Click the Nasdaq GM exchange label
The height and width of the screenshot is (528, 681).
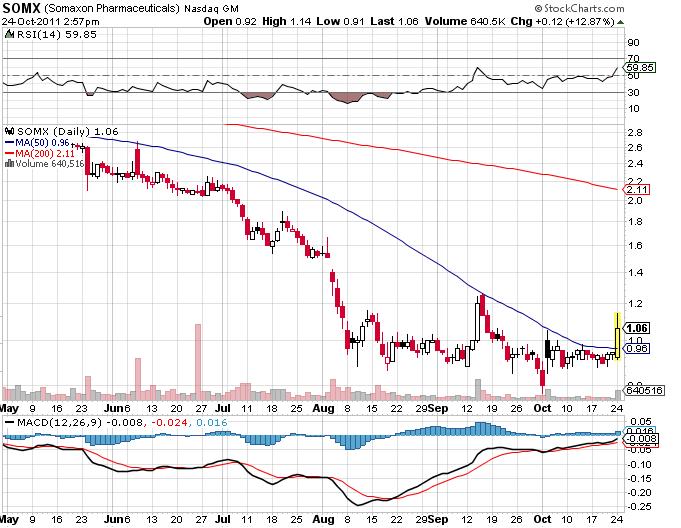(211, 9)
